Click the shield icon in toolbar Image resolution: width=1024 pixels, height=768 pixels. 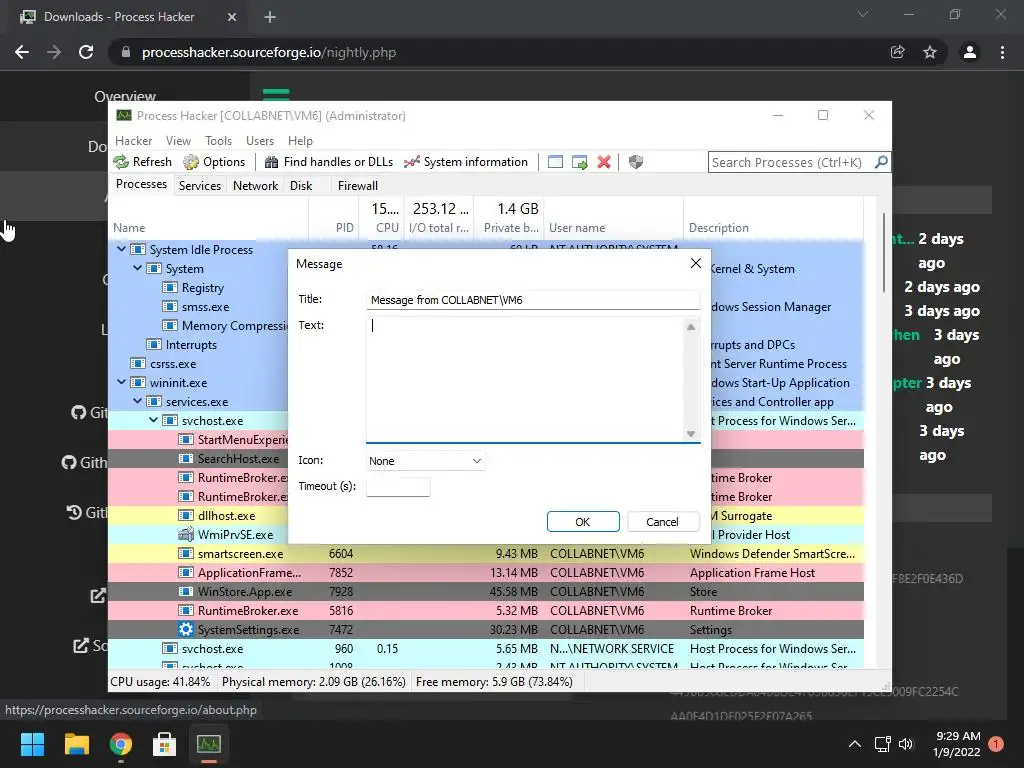pyautogui.click(x=635, y=162)
